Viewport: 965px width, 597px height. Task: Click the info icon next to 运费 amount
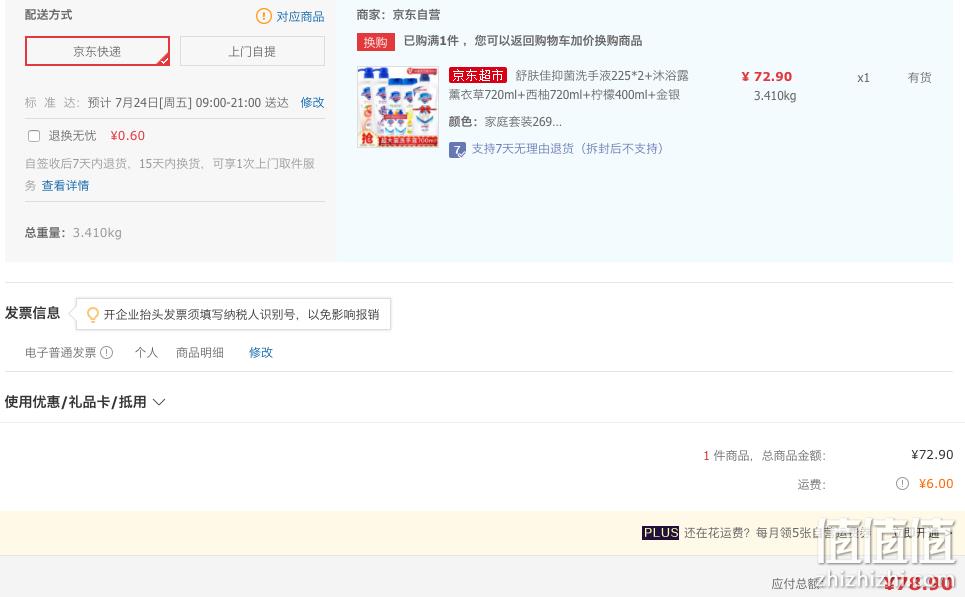902,484
